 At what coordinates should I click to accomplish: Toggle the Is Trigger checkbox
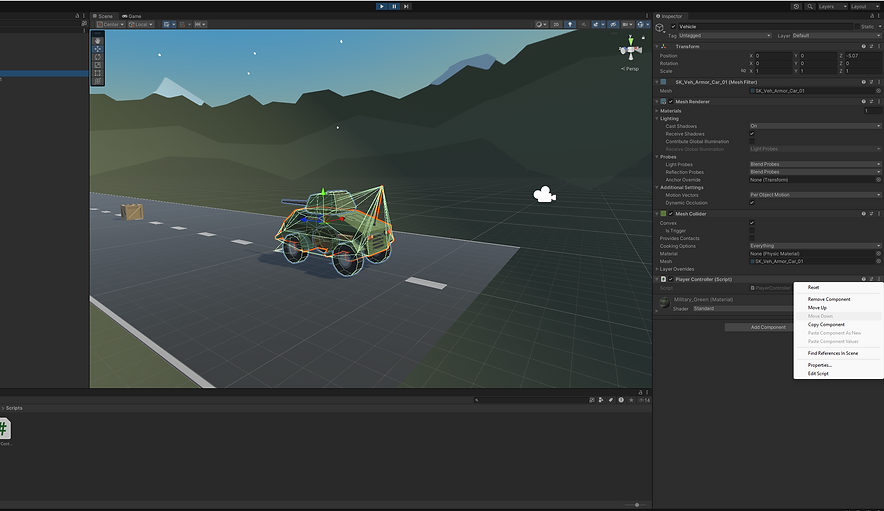tap(752, 231)
